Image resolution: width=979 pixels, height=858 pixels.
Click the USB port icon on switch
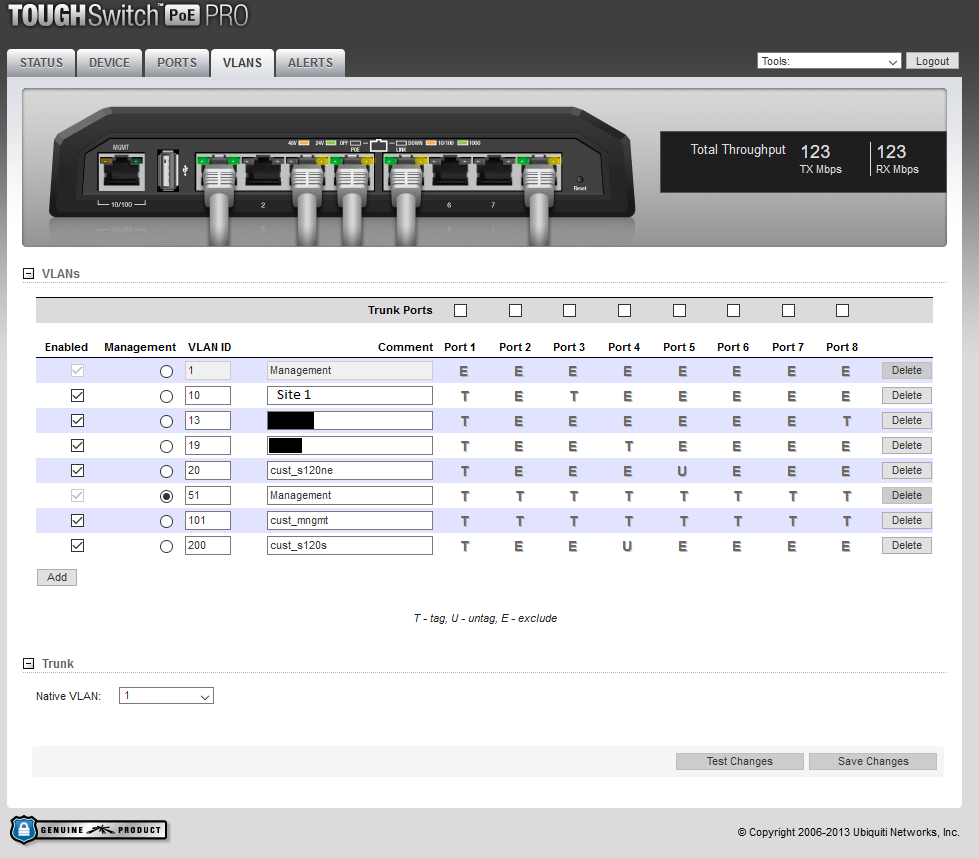click(x=166, y=174)
